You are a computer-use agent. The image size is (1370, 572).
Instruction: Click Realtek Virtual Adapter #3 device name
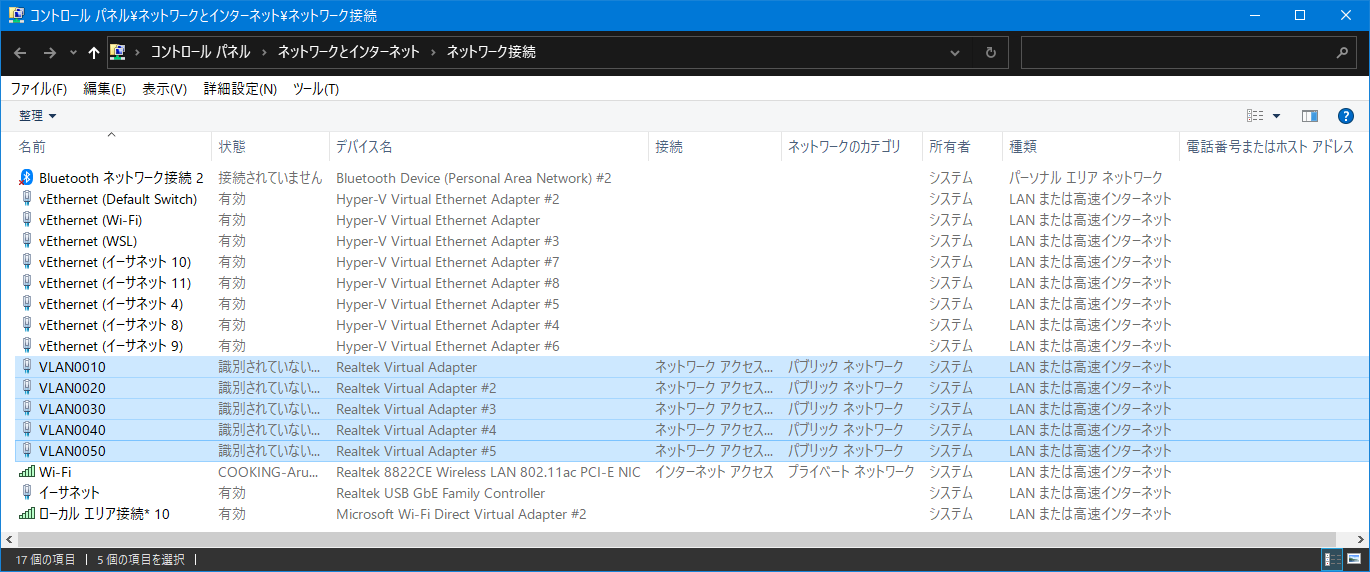416,409
